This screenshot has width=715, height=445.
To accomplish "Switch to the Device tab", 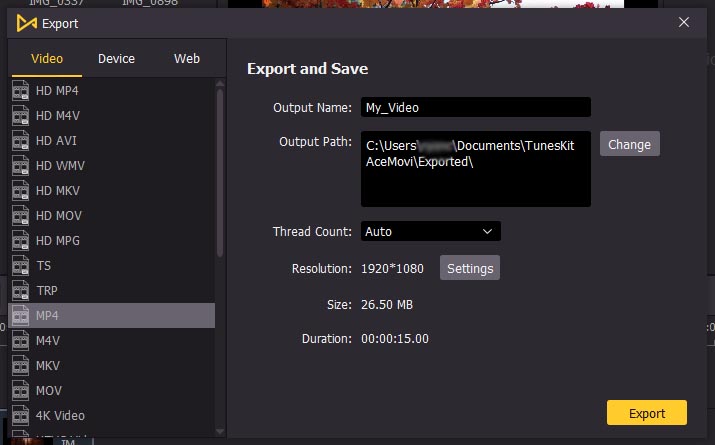I will [116, 59].
